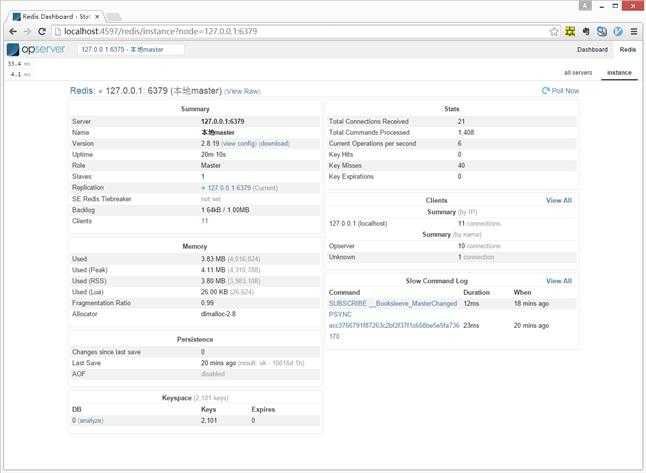Open a new browser tab
This screenshot has width=646, height=473.
click(114, 17)
